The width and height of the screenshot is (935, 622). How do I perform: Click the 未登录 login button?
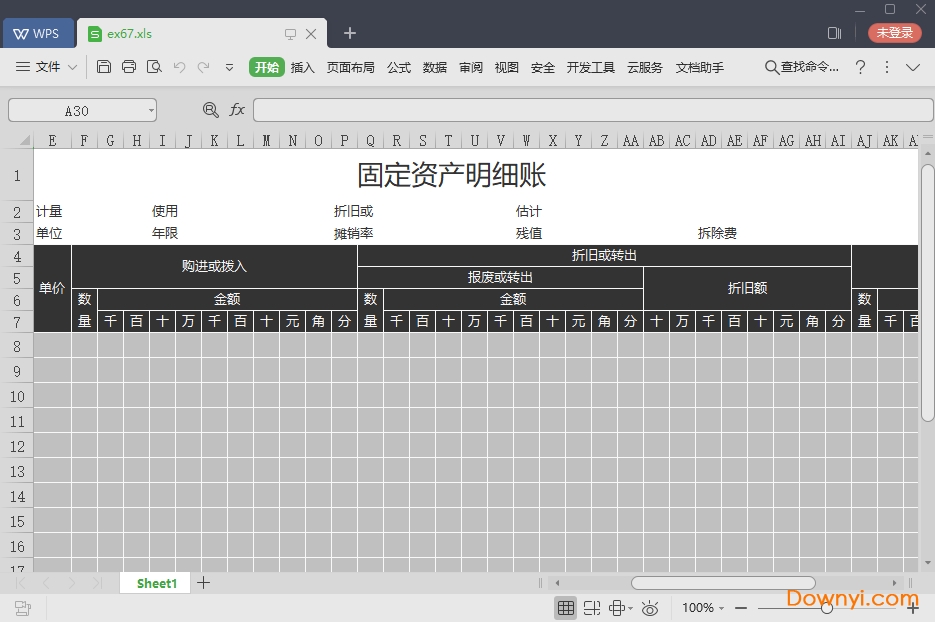pos(894,33)
